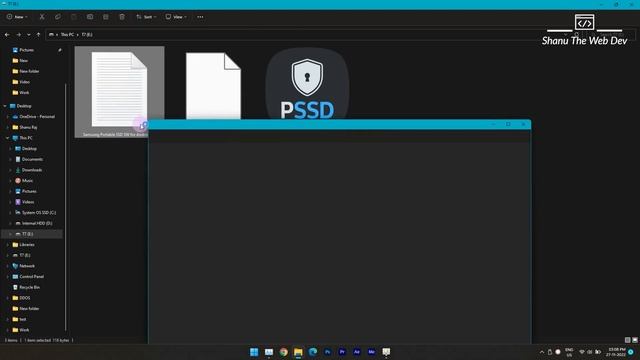Select Downloads under This PC

click(x=31, y=170)
